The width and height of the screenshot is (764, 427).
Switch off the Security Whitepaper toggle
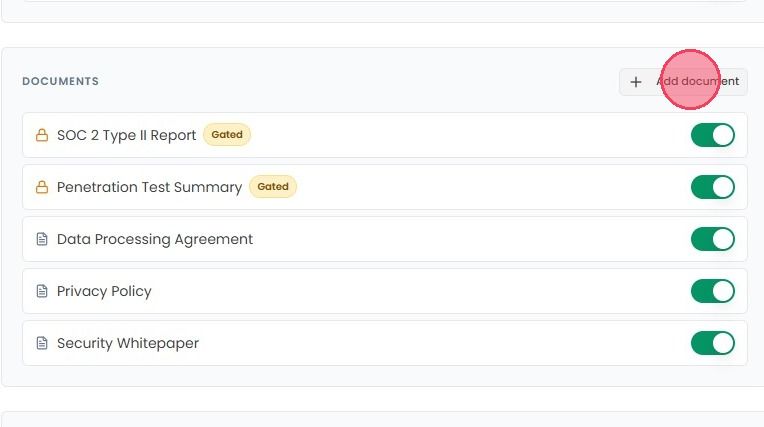click(712, 343)
